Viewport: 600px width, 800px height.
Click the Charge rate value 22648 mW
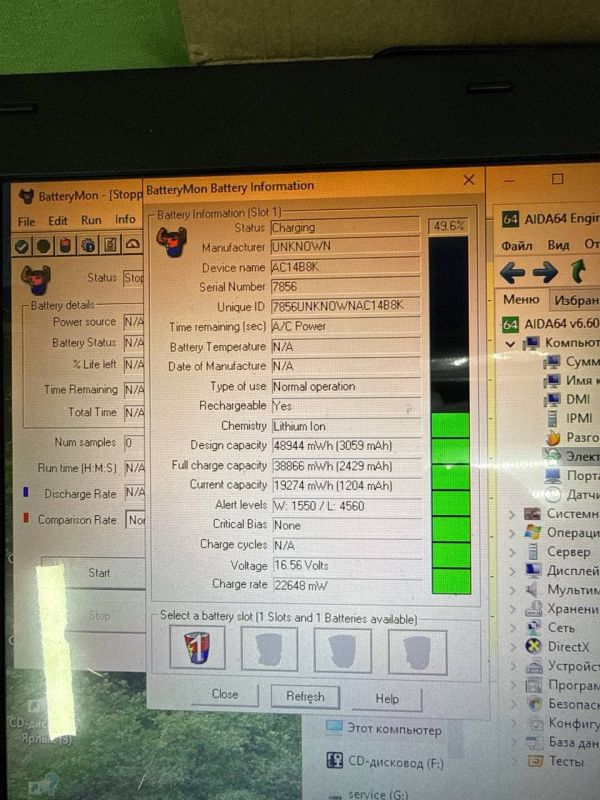pyautogui.click(x=347, y=585)
